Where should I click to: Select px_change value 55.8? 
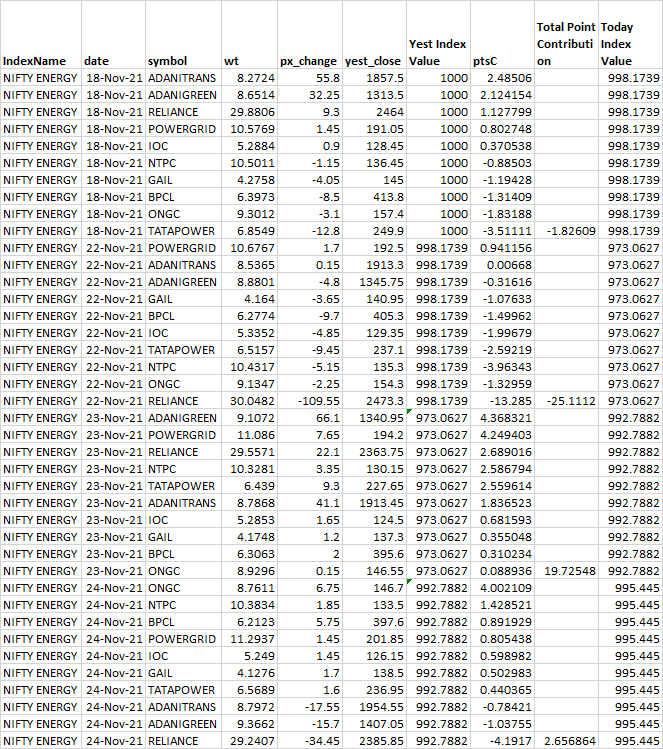click(328, 78)
